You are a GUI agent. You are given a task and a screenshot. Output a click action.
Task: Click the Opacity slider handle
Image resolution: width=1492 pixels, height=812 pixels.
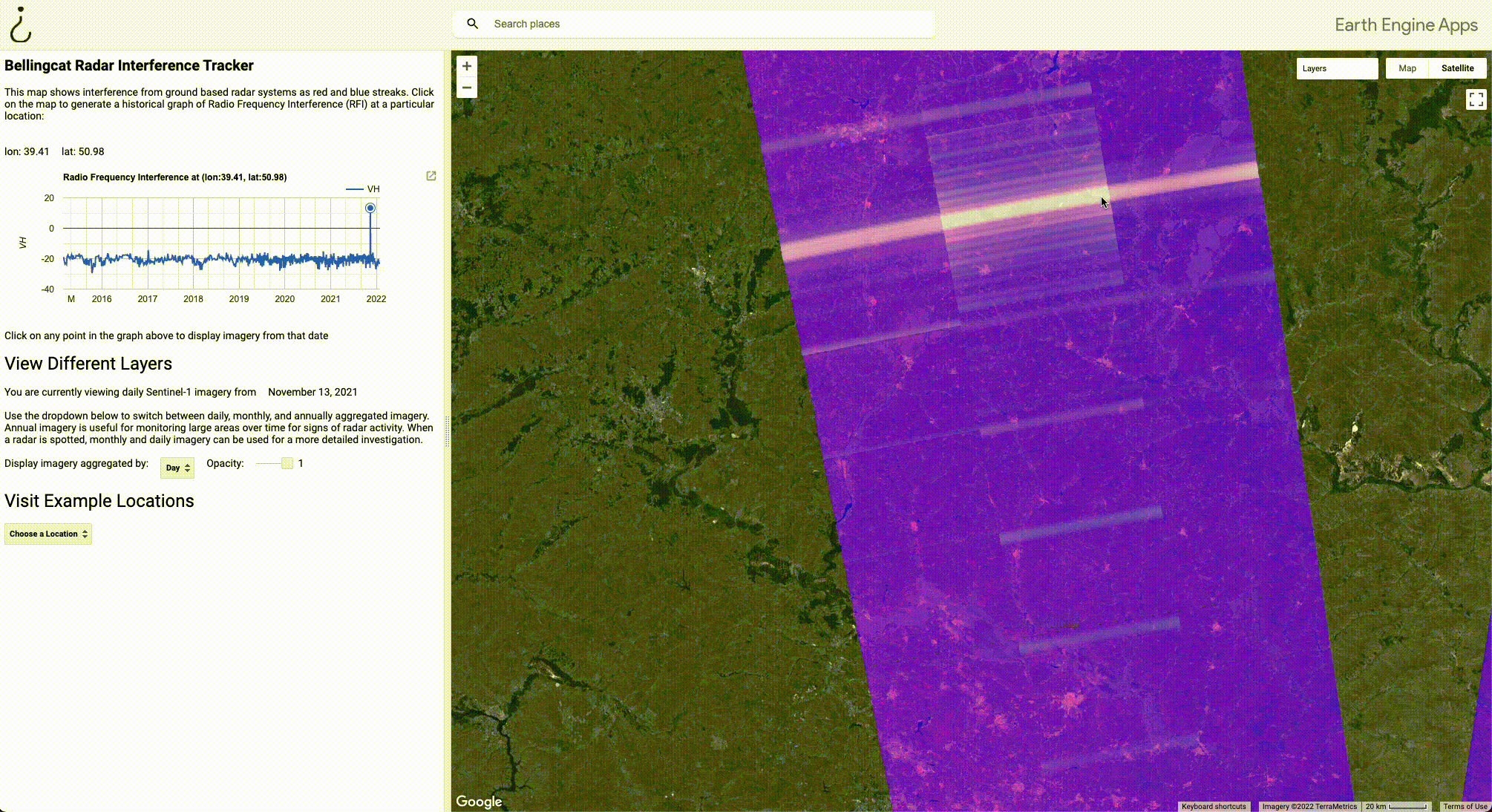tap(287, 463)
